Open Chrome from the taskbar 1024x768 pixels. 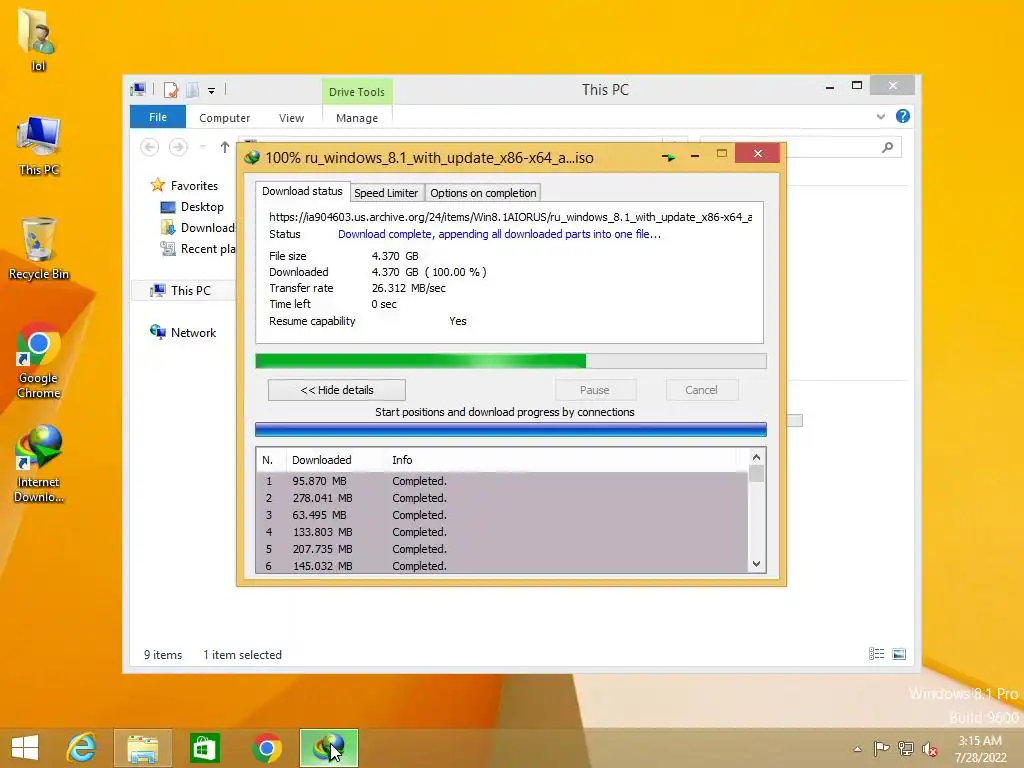coord(266,748)
